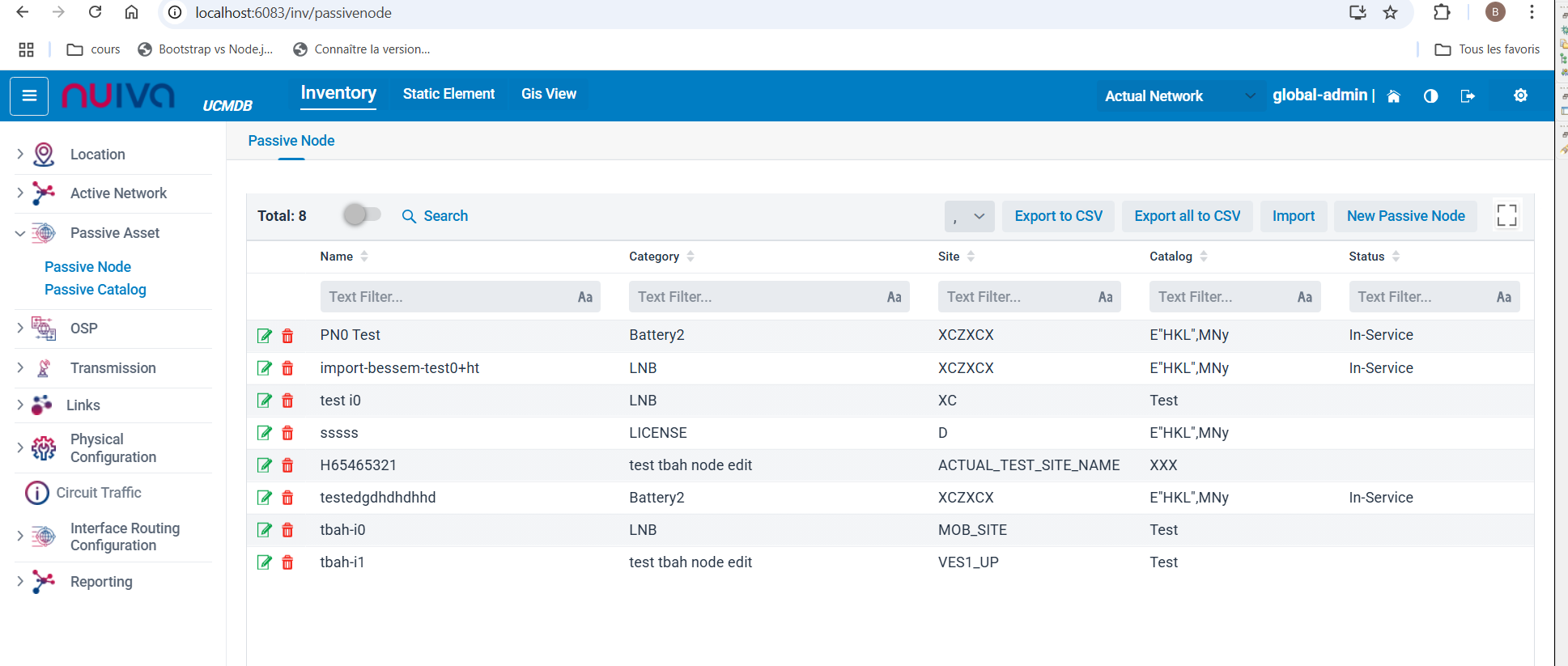
Task: Open the Actual Network dropdown
Action: [1179, 96]
